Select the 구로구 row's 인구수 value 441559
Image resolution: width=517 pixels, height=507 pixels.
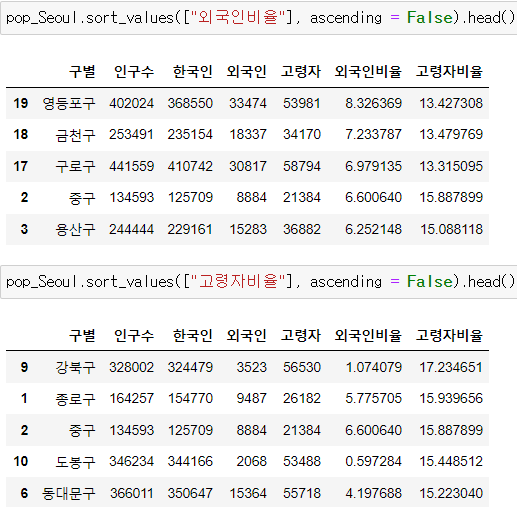click(x=132, y=166)
